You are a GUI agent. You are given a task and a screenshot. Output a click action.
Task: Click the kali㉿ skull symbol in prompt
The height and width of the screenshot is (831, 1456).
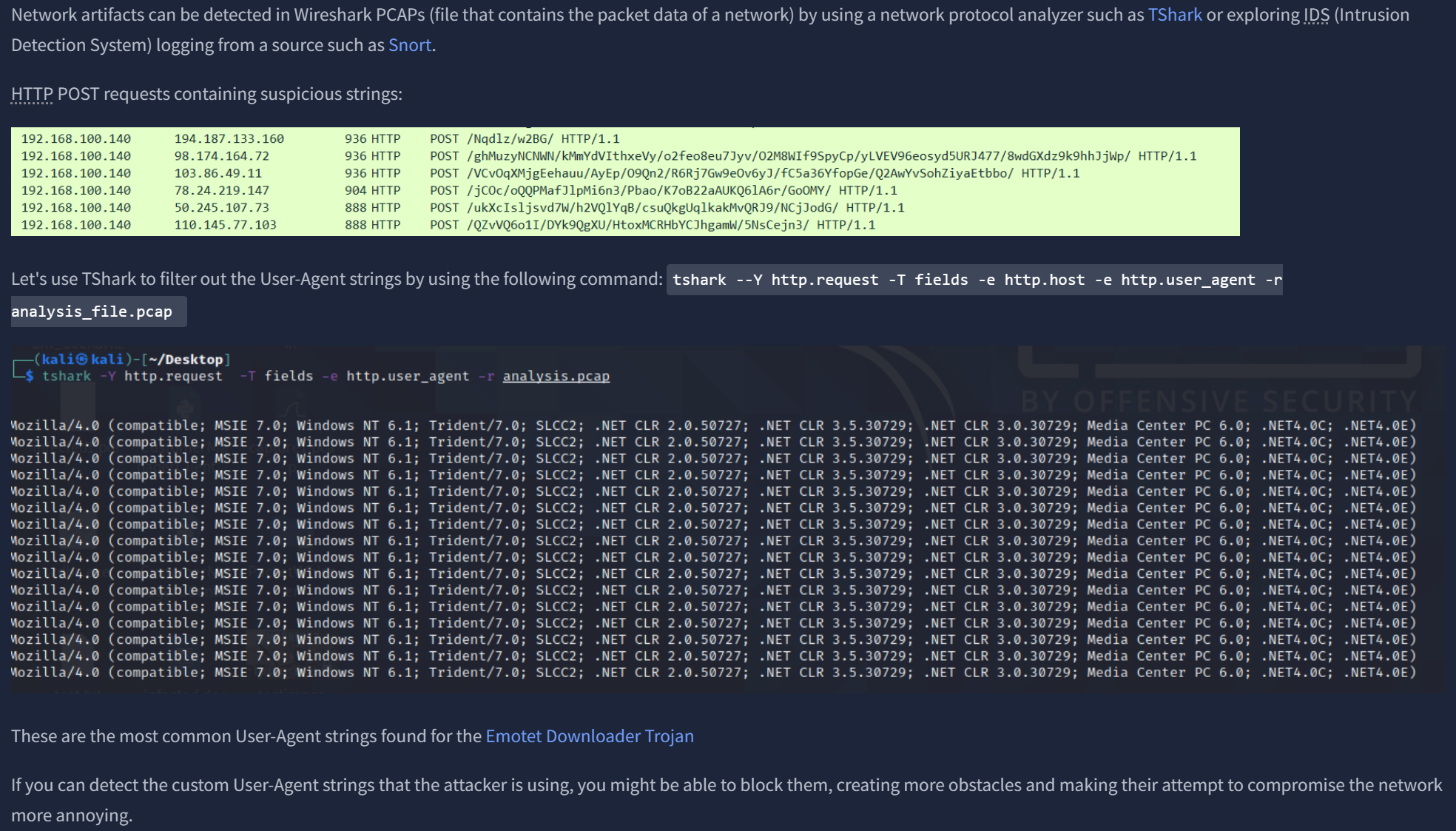pos(82,360)
